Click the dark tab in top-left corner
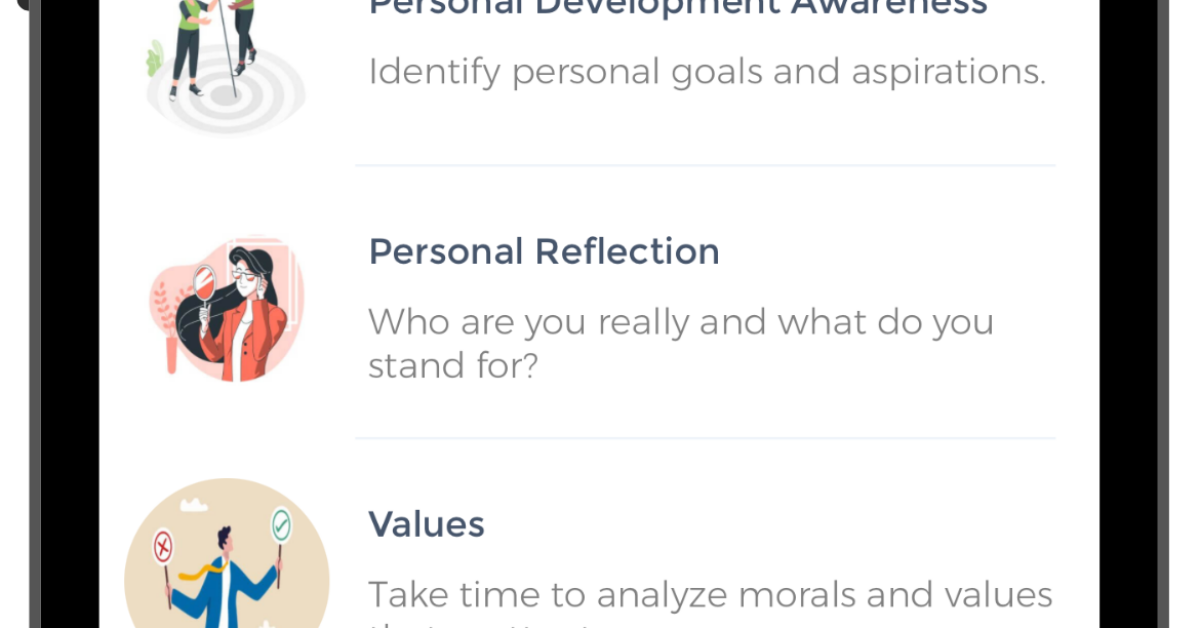This screenshot has height=628, width=1200. pyautogui.click(x=14, y=6)
